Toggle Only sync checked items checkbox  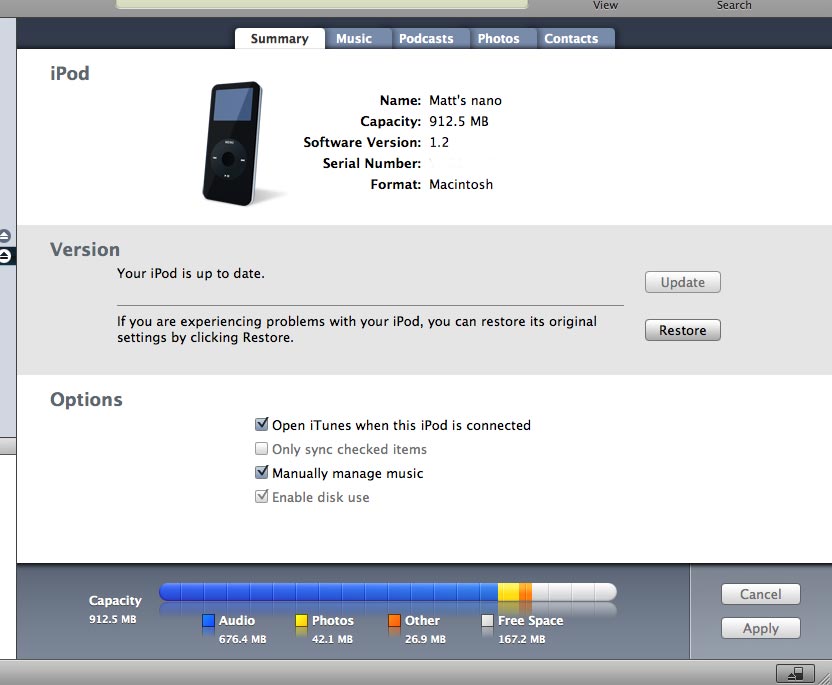point(262,449)
